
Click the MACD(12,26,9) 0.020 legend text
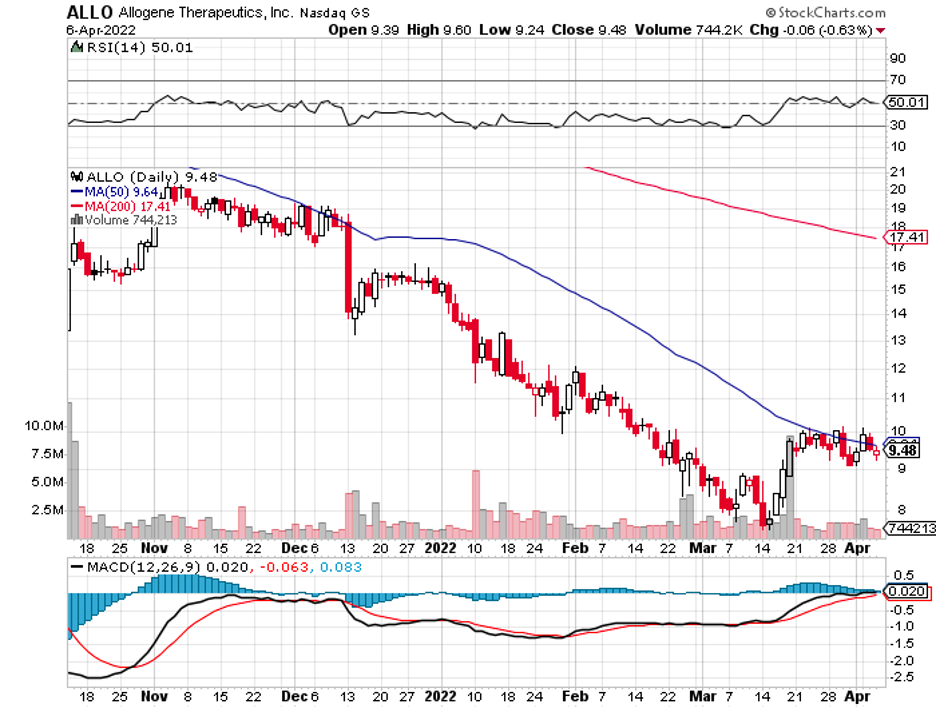(x=168, y=567)
